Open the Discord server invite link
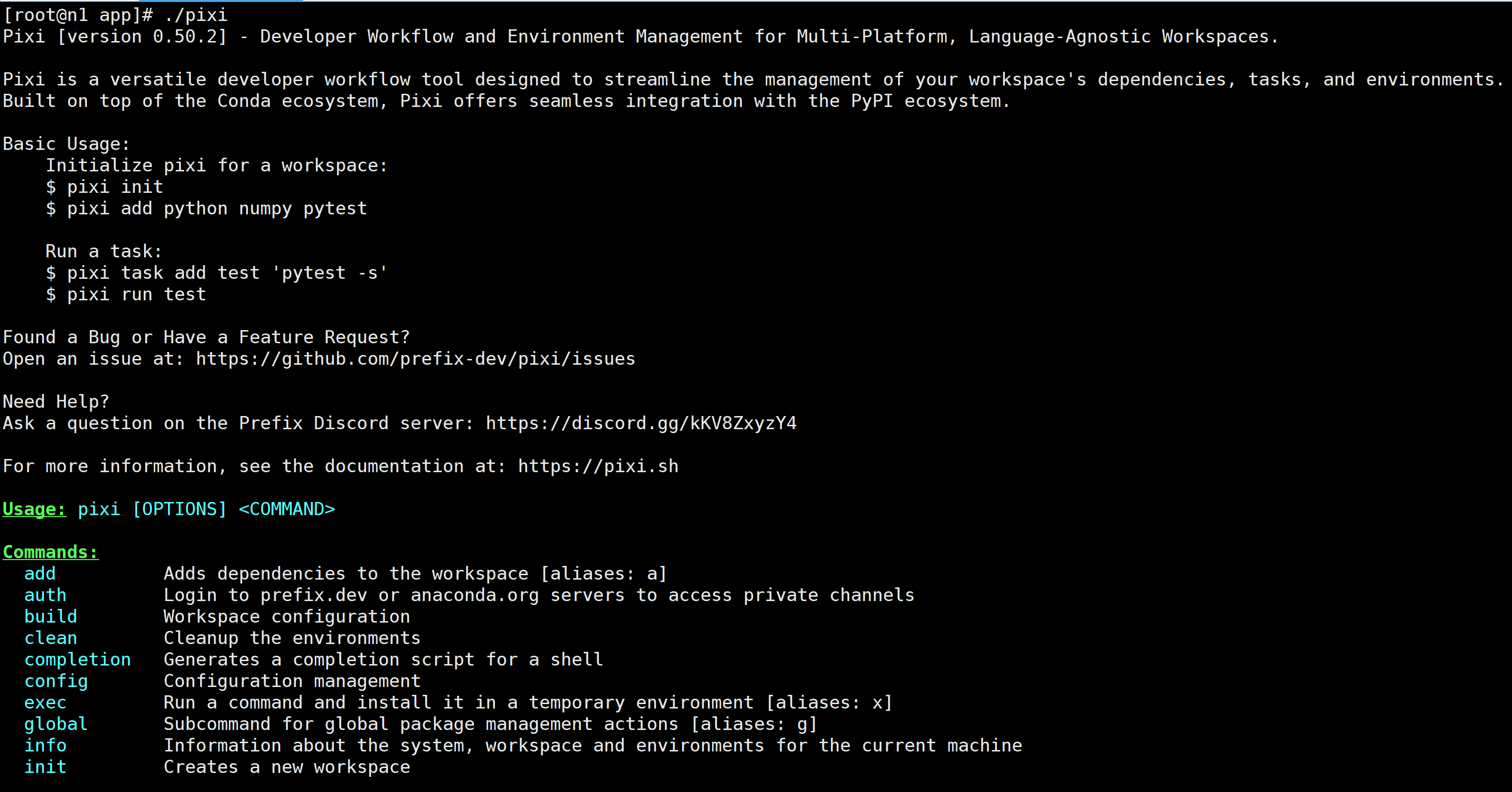Image resolution: width=1512 pixels, height=792 pixels. pos(641,423)
